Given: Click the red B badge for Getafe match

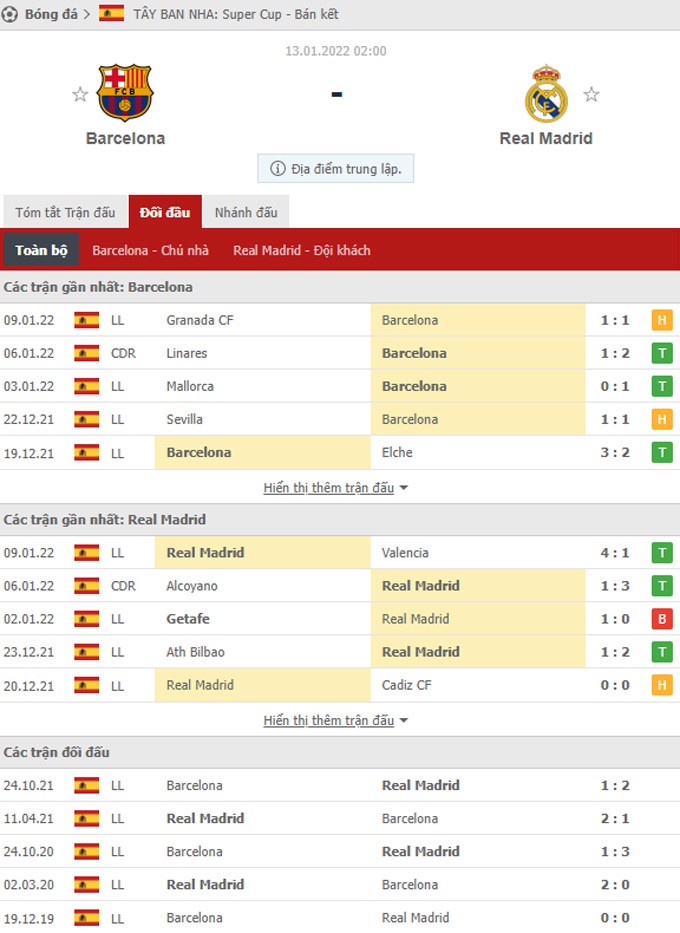Looking at the screenshot, I should [x=662, y=619].
